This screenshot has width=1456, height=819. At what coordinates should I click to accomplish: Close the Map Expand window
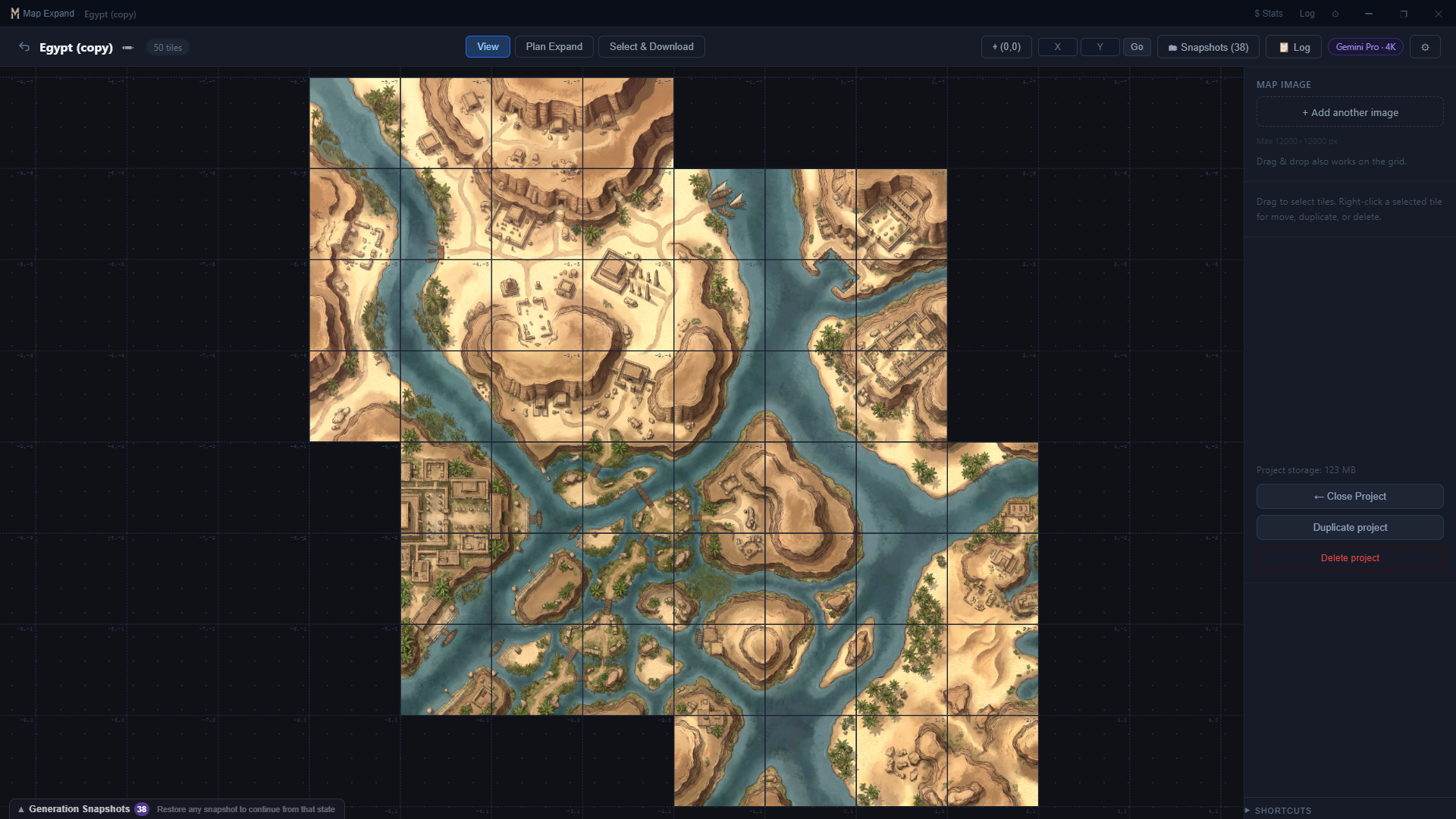coord(1439,14)
